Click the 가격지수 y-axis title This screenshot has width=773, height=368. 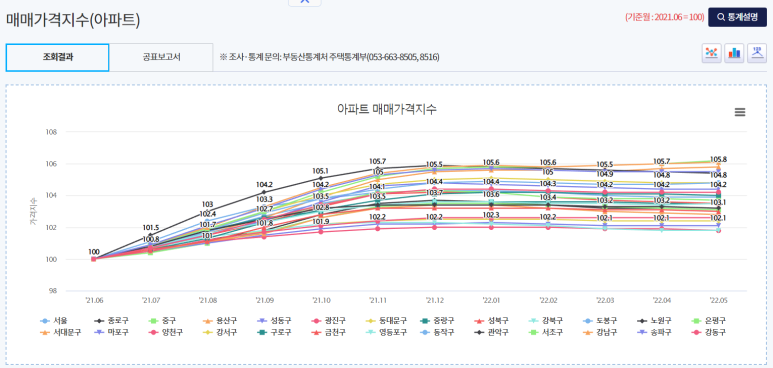click(33, 212)
